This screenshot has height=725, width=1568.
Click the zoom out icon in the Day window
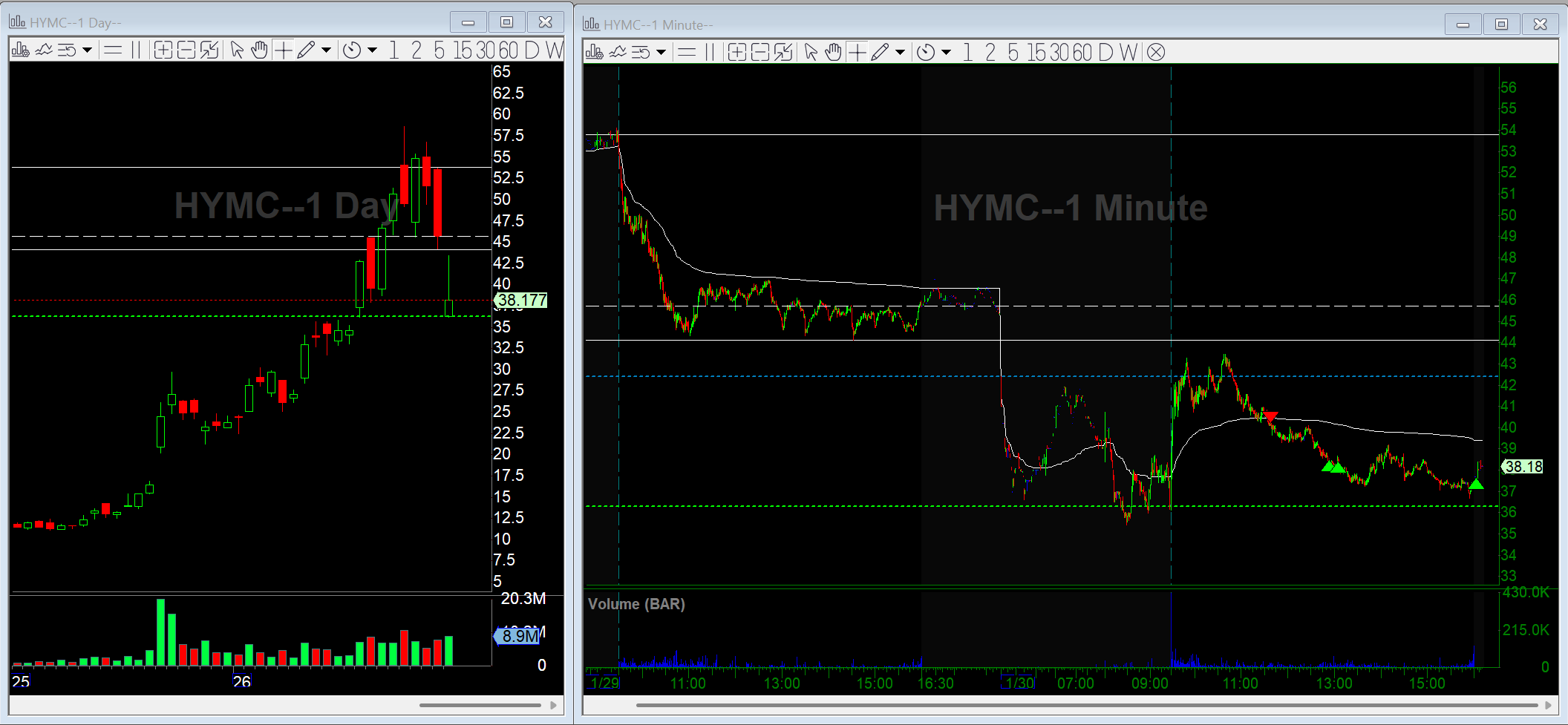(186, 50)
